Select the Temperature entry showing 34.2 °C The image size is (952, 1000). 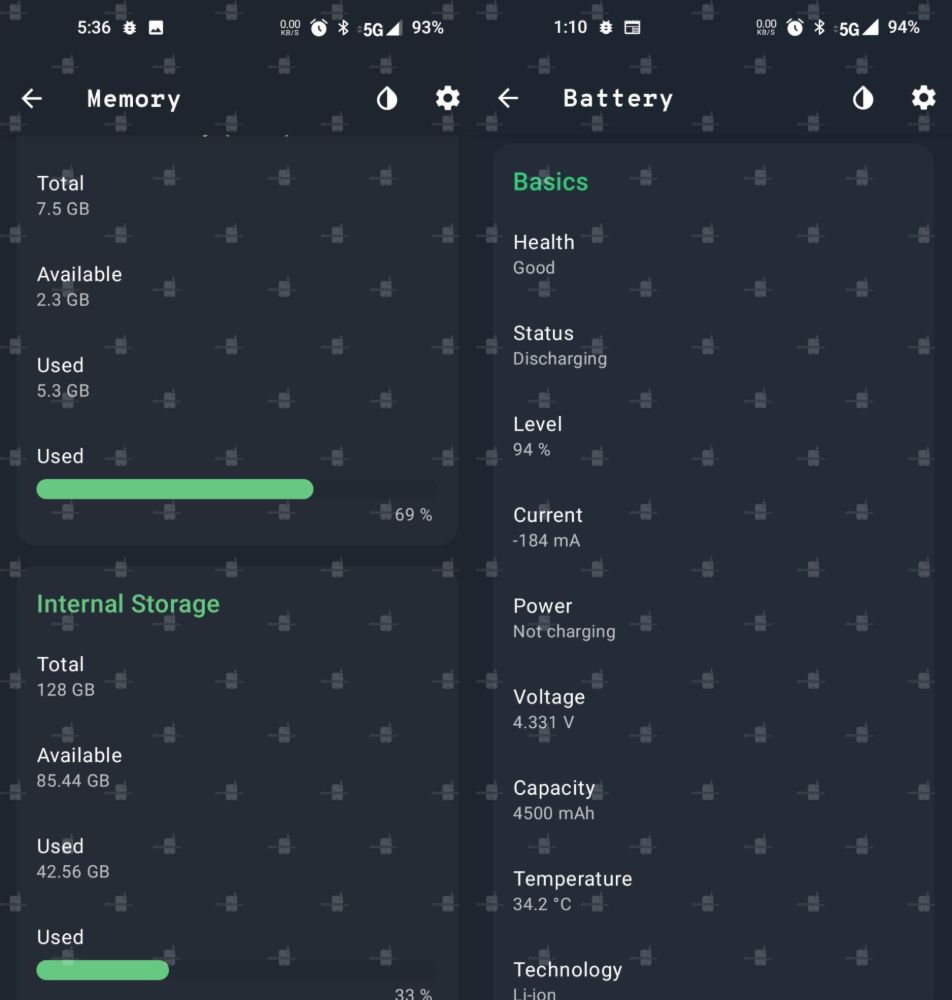[x=572, y=891]
